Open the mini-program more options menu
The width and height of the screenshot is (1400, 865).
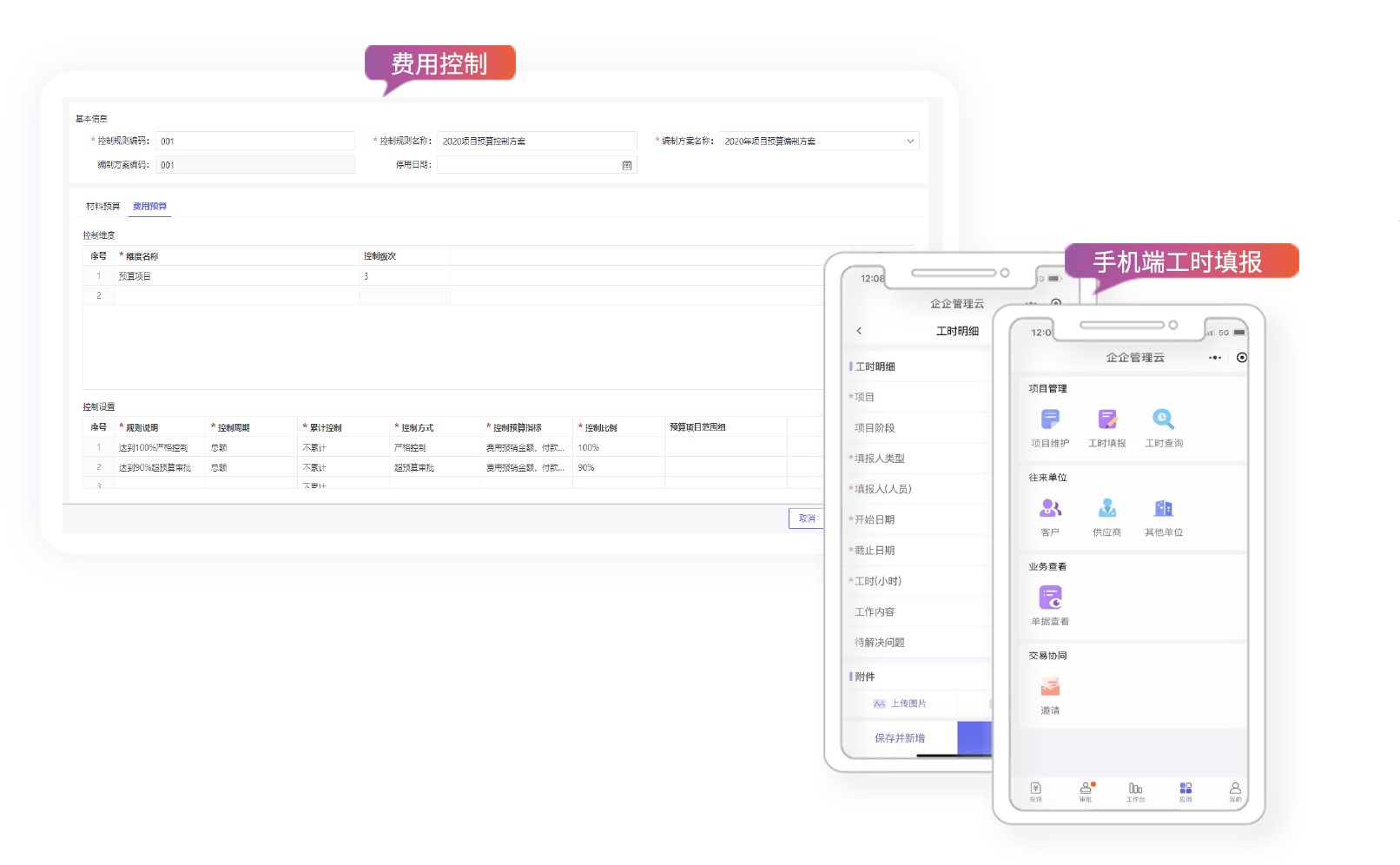coord(1214,358)
